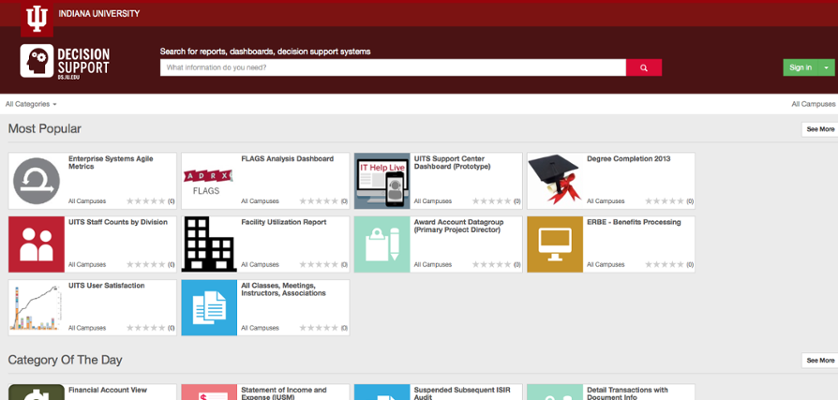Click the Most Popular section heading
838x400 pixels.
click(x=44, y=129)
